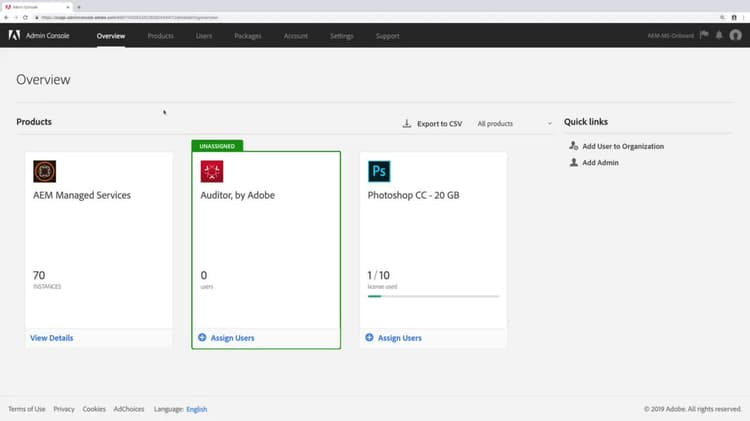Open the Terms of Use footer link
This screenshot has height=421, width=750.
click(27, 409)
